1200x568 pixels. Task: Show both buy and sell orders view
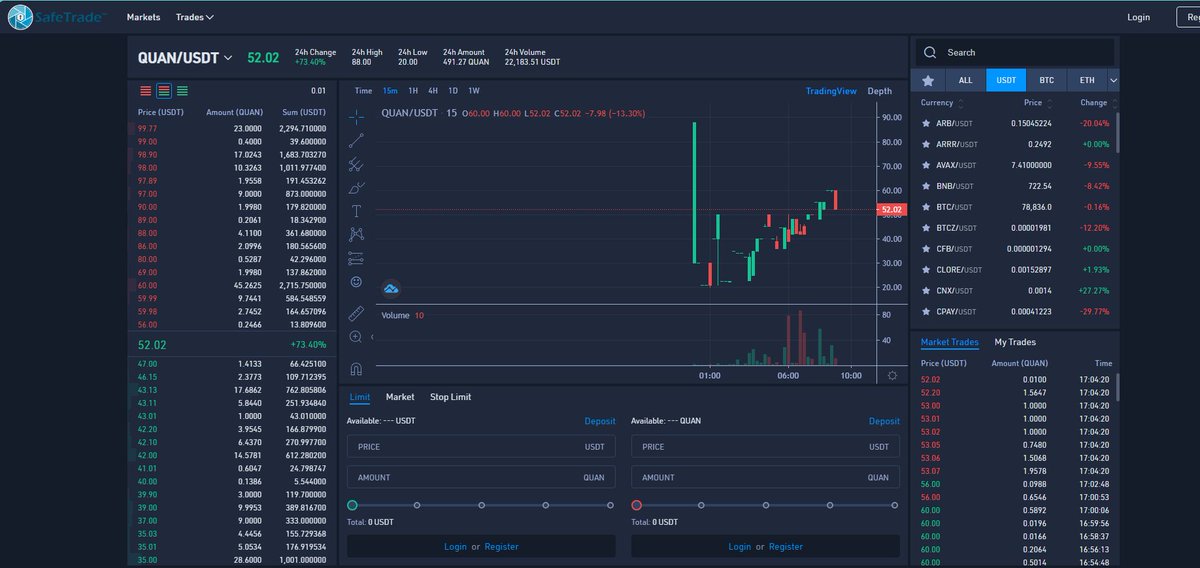pyautogui.click(x=164, y=91)
